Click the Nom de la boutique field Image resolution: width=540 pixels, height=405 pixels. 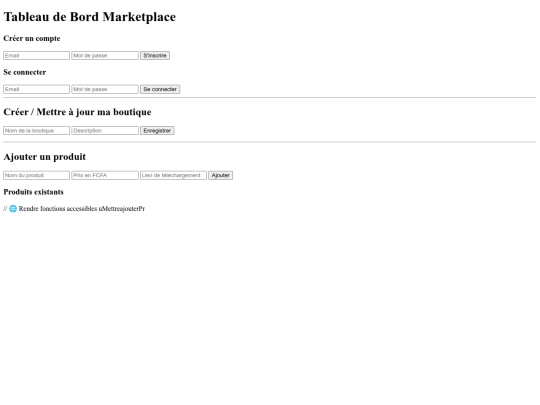37,131
